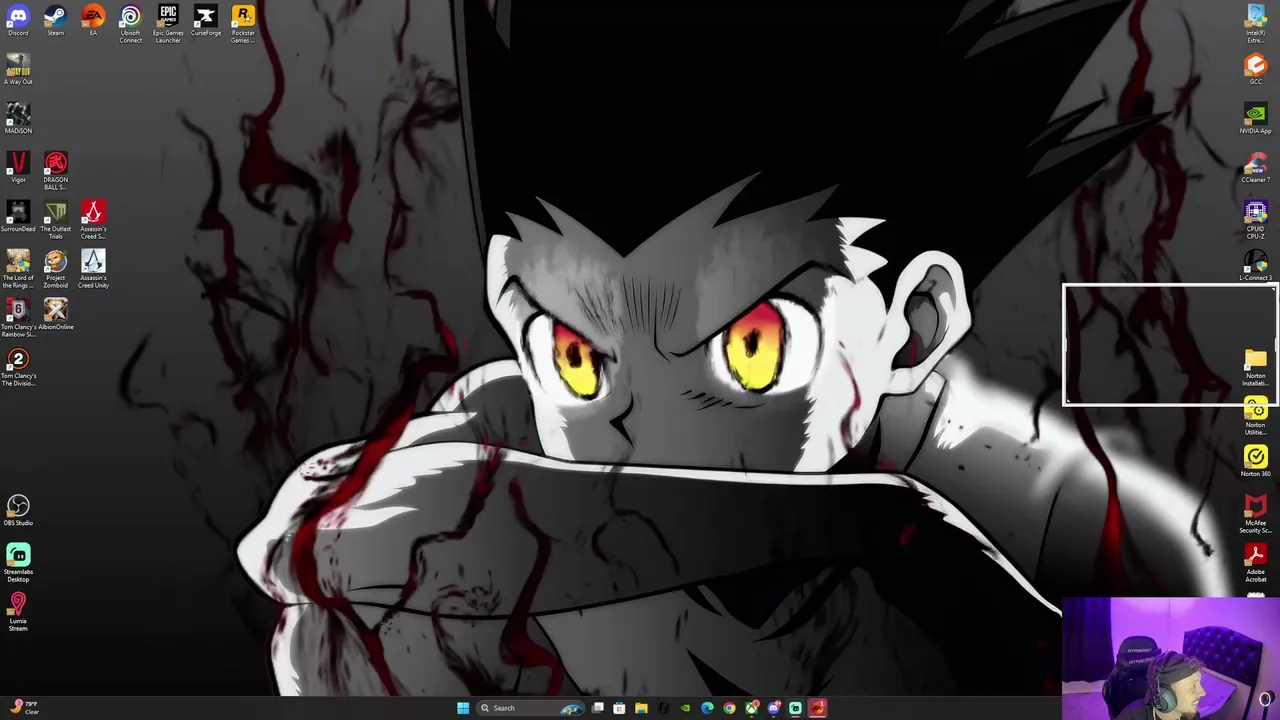
Task: Select the Lumia Stream desktop icon
Action: pyautogui.click(x=18, y=612)
